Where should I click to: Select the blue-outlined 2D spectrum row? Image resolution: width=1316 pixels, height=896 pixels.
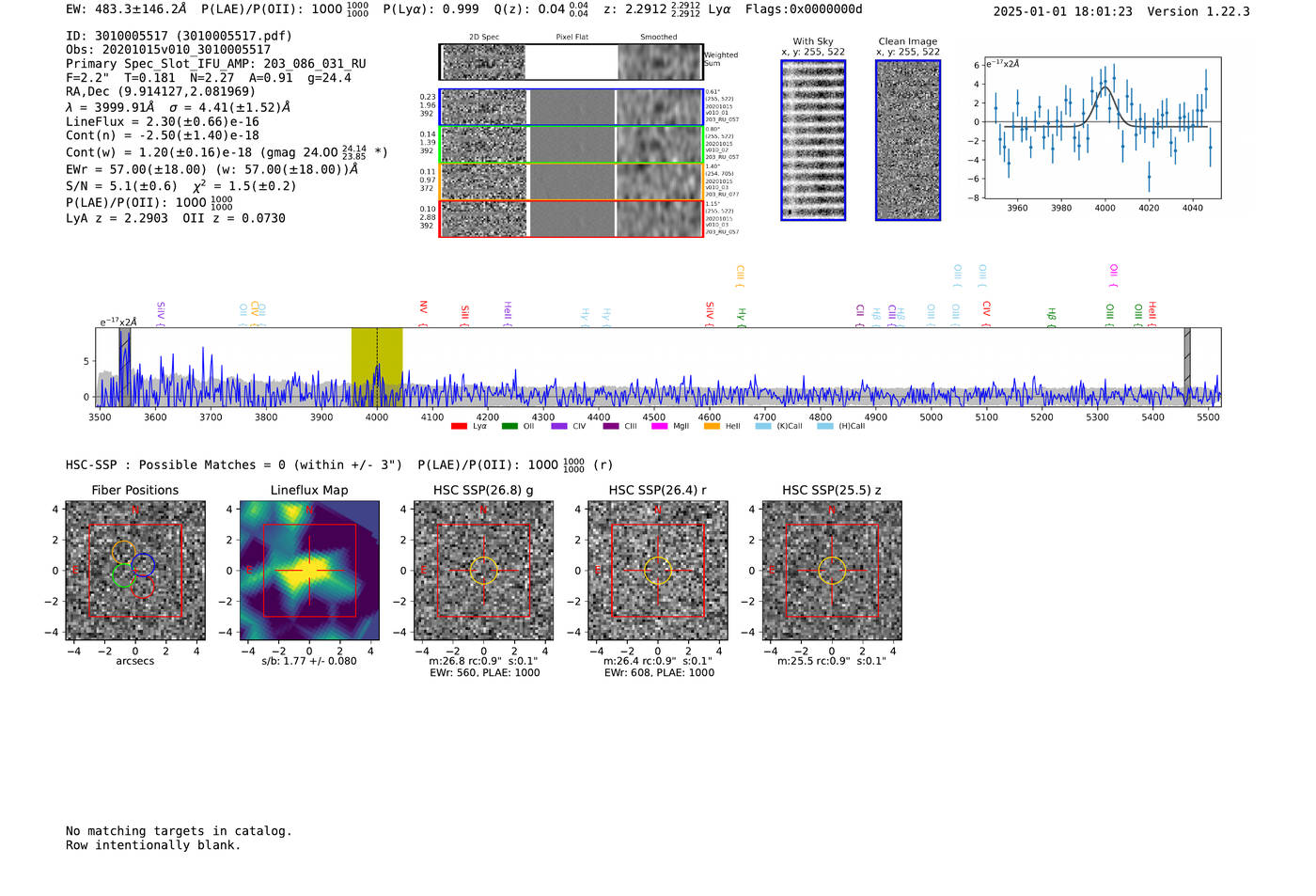pyautogui.click(x=572, y=107)
